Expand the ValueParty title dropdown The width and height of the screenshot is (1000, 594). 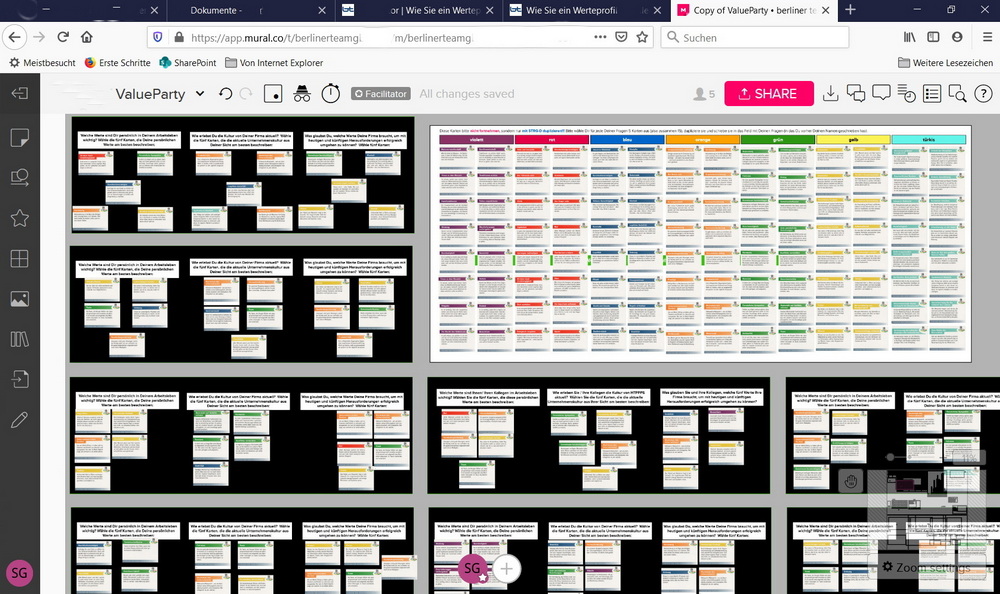click(200, 94)
